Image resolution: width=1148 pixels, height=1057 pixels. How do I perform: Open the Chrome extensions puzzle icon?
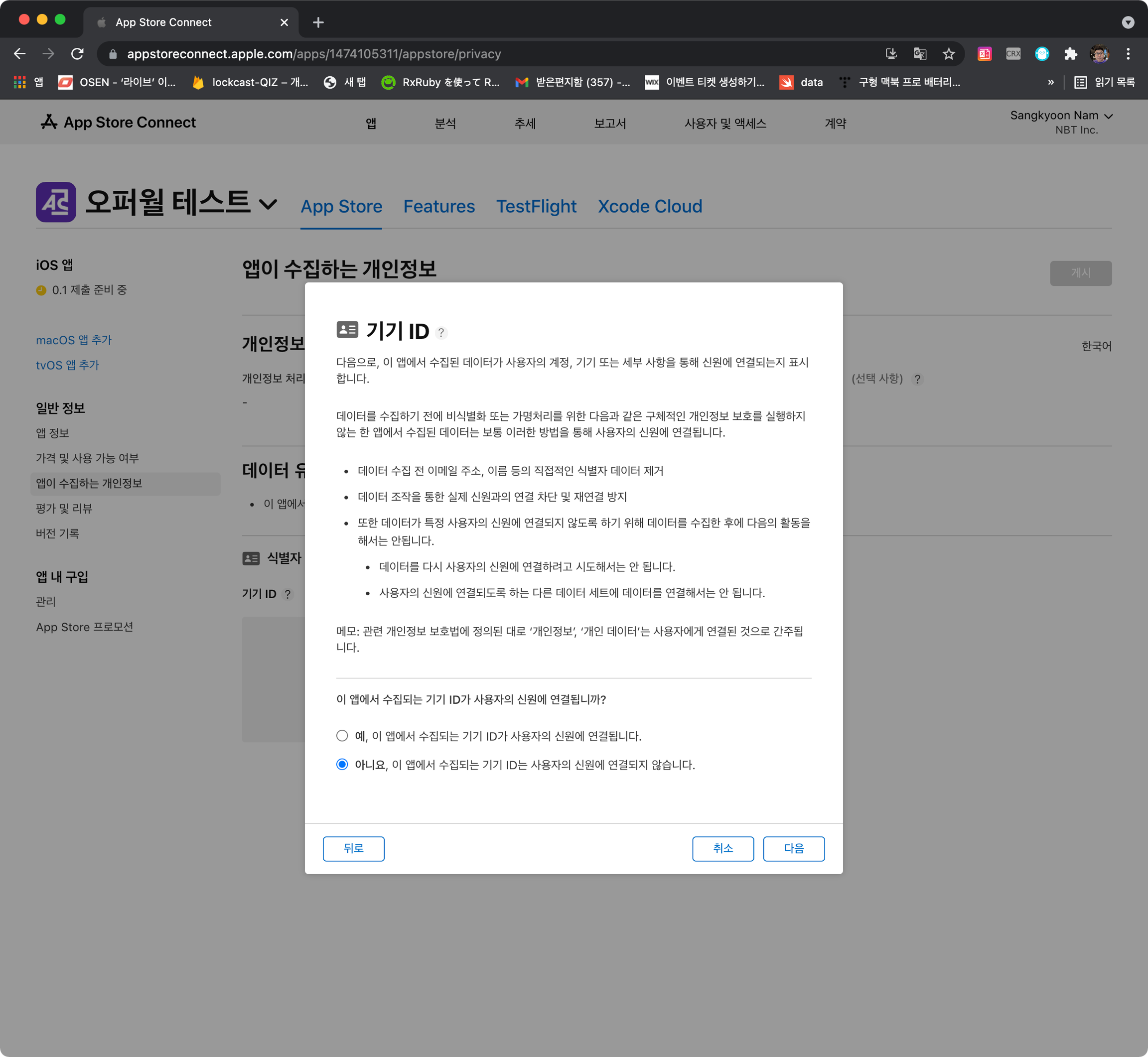pos(1070,54)
